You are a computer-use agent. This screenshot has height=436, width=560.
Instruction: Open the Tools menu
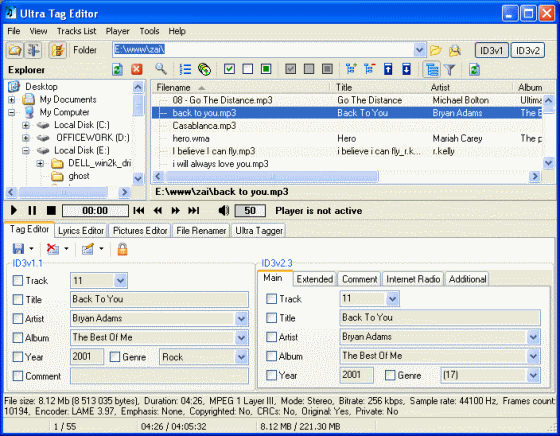[149, 31]
